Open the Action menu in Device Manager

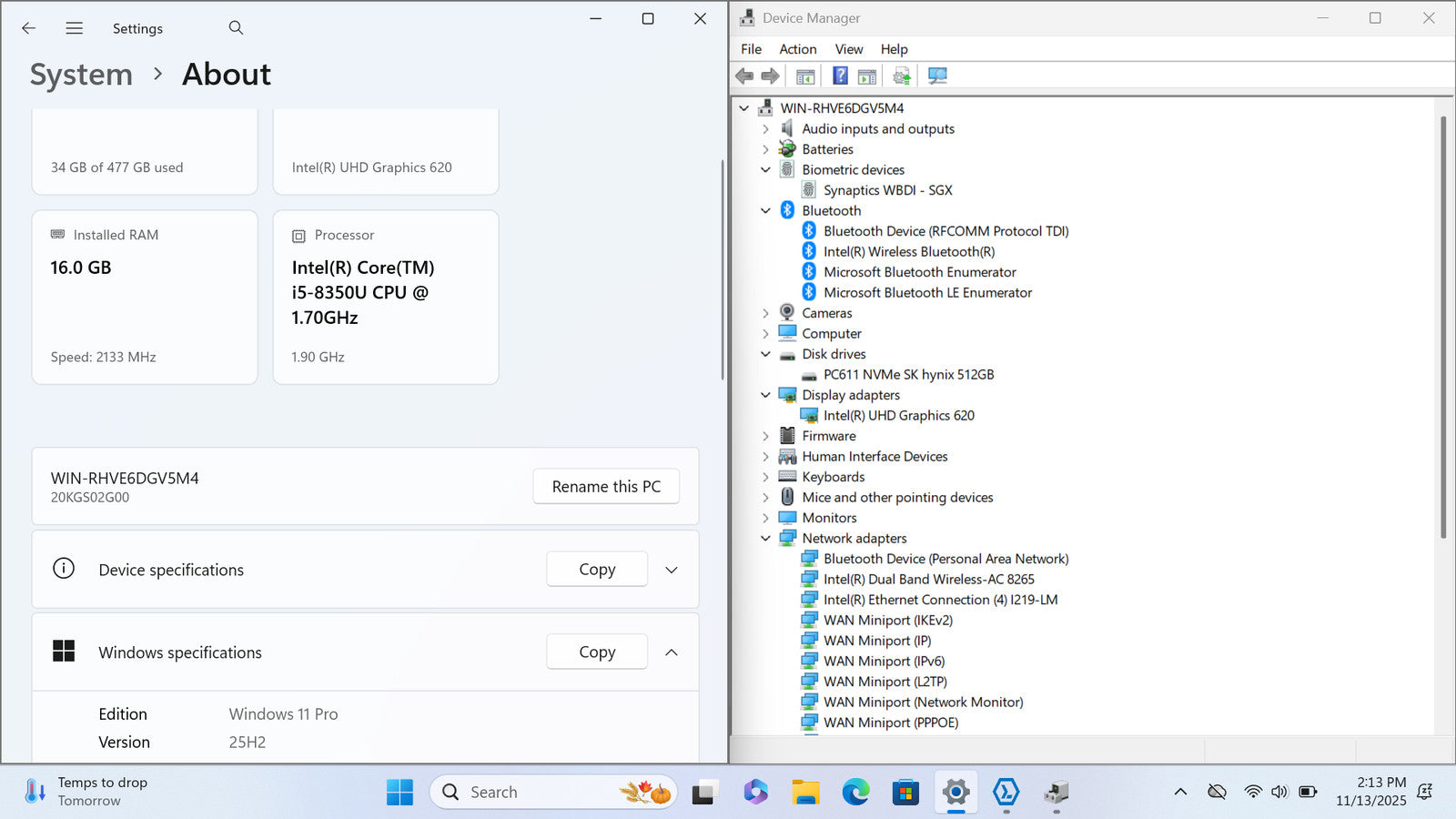(x=798, y=49)
